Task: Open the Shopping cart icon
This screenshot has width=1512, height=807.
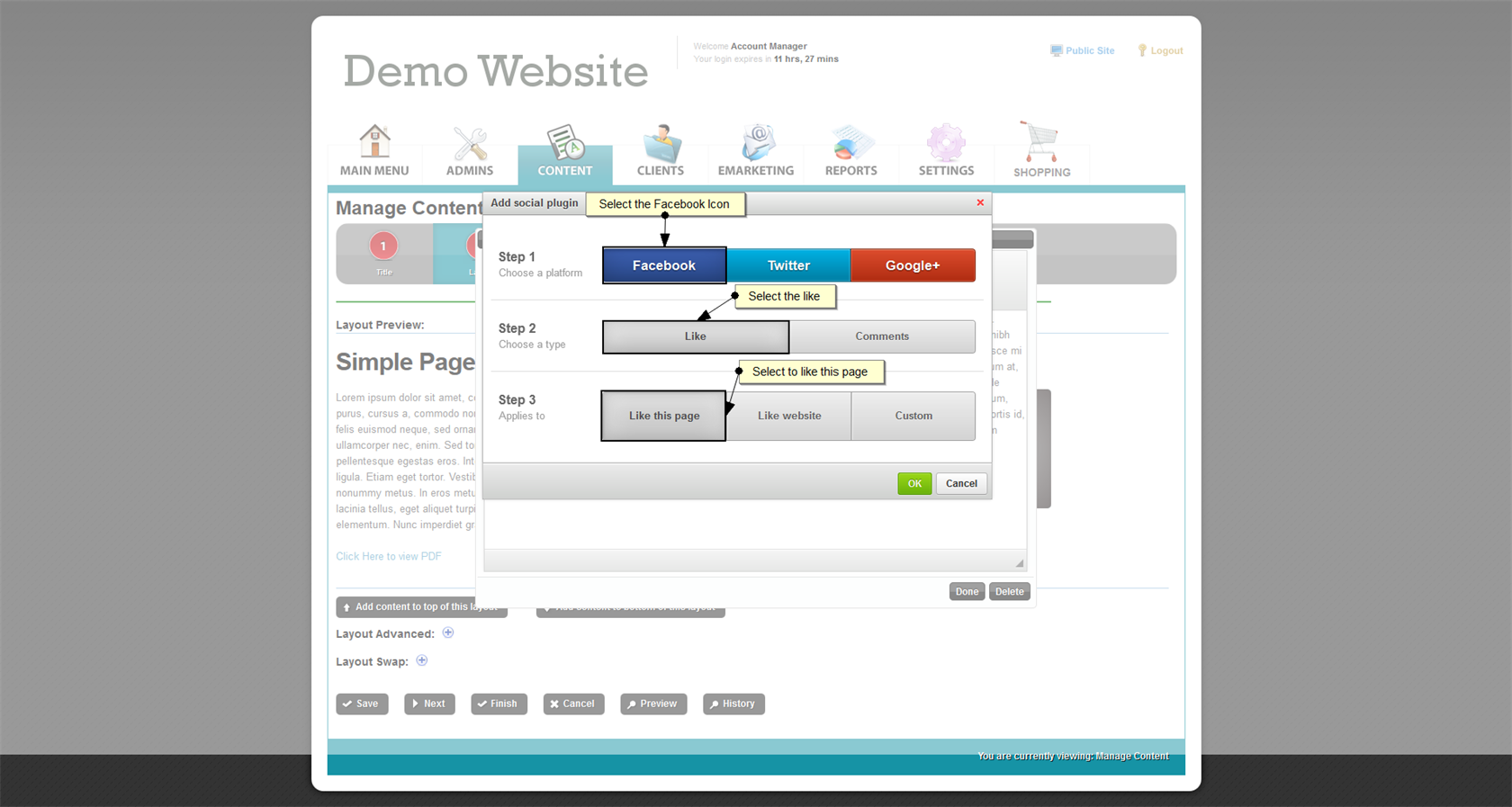Action: tap(1040, 144)
